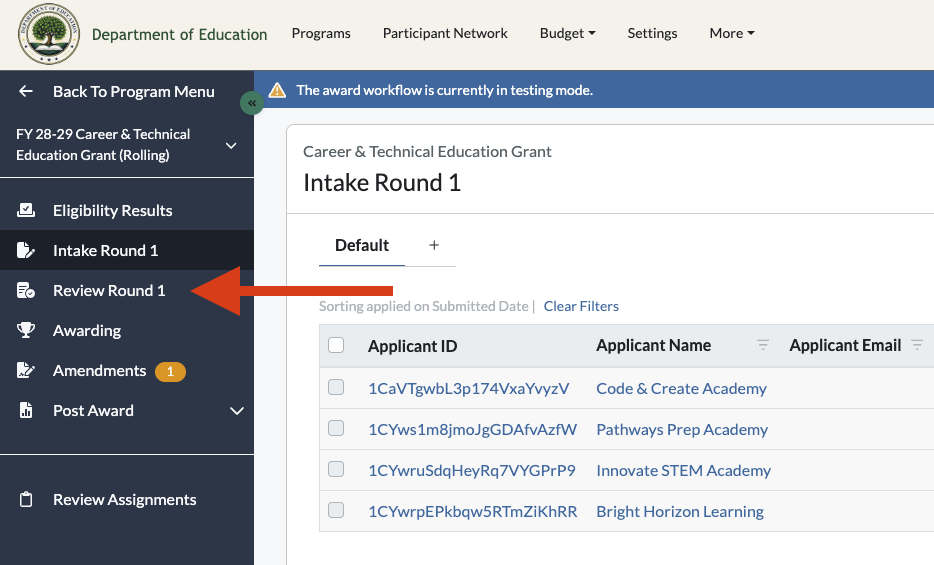
Task: Click the Amendments edit icon
Action: click(26, 370)
